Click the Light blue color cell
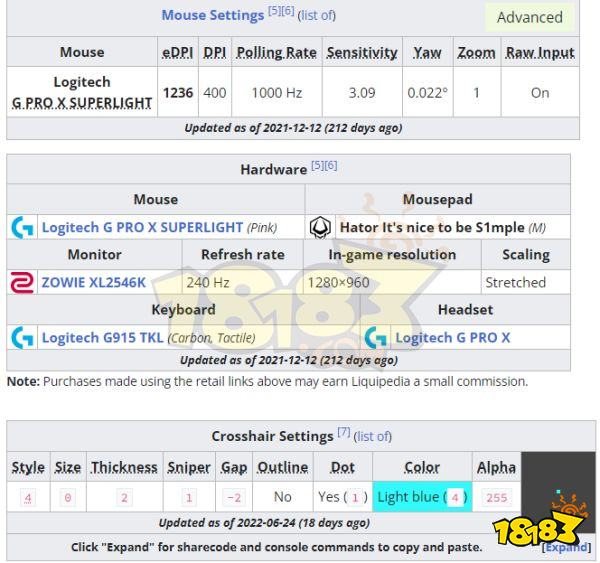Viewport: 600px width, 563px height. (422, 497)
